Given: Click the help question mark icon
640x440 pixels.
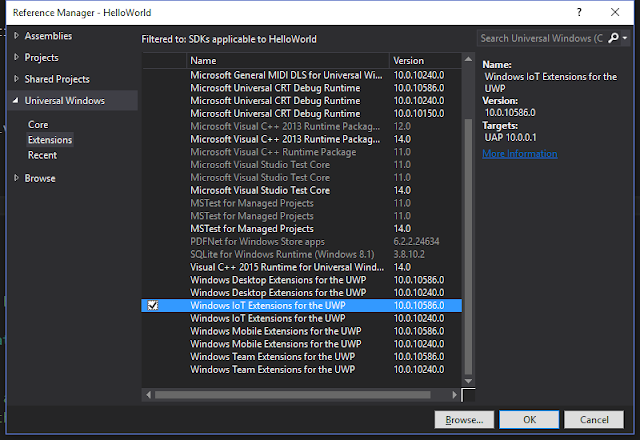Looking at the screenshot, I should (x=579, y=12).
